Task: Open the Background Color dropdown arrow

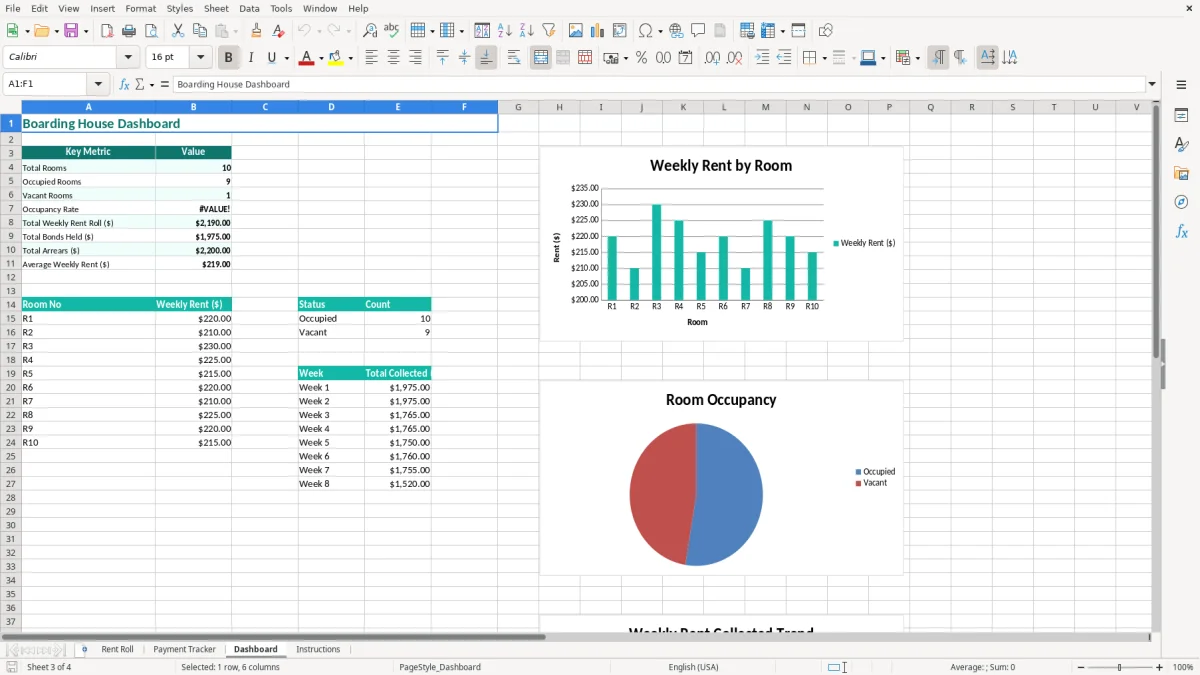Action: [x=350, y=58]
